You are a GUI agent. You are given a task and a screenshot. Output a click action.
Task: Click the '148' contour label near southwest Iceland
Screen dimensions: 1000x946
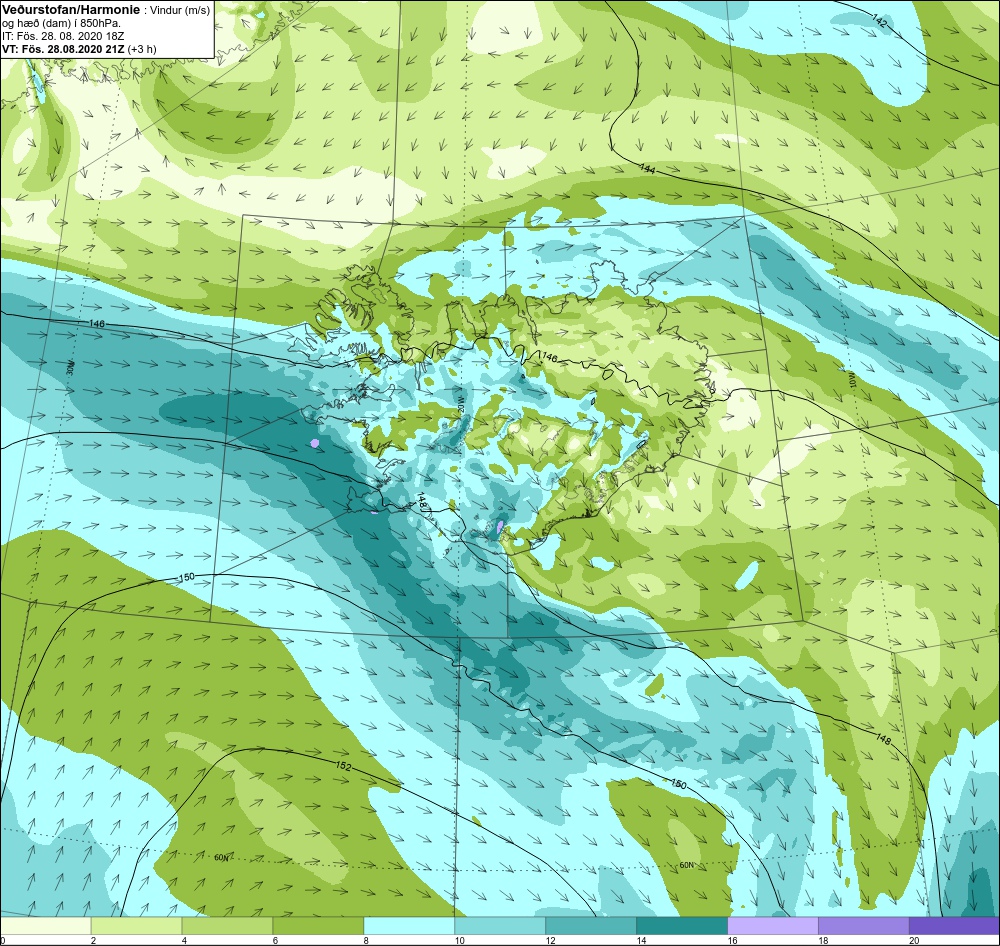422,502
